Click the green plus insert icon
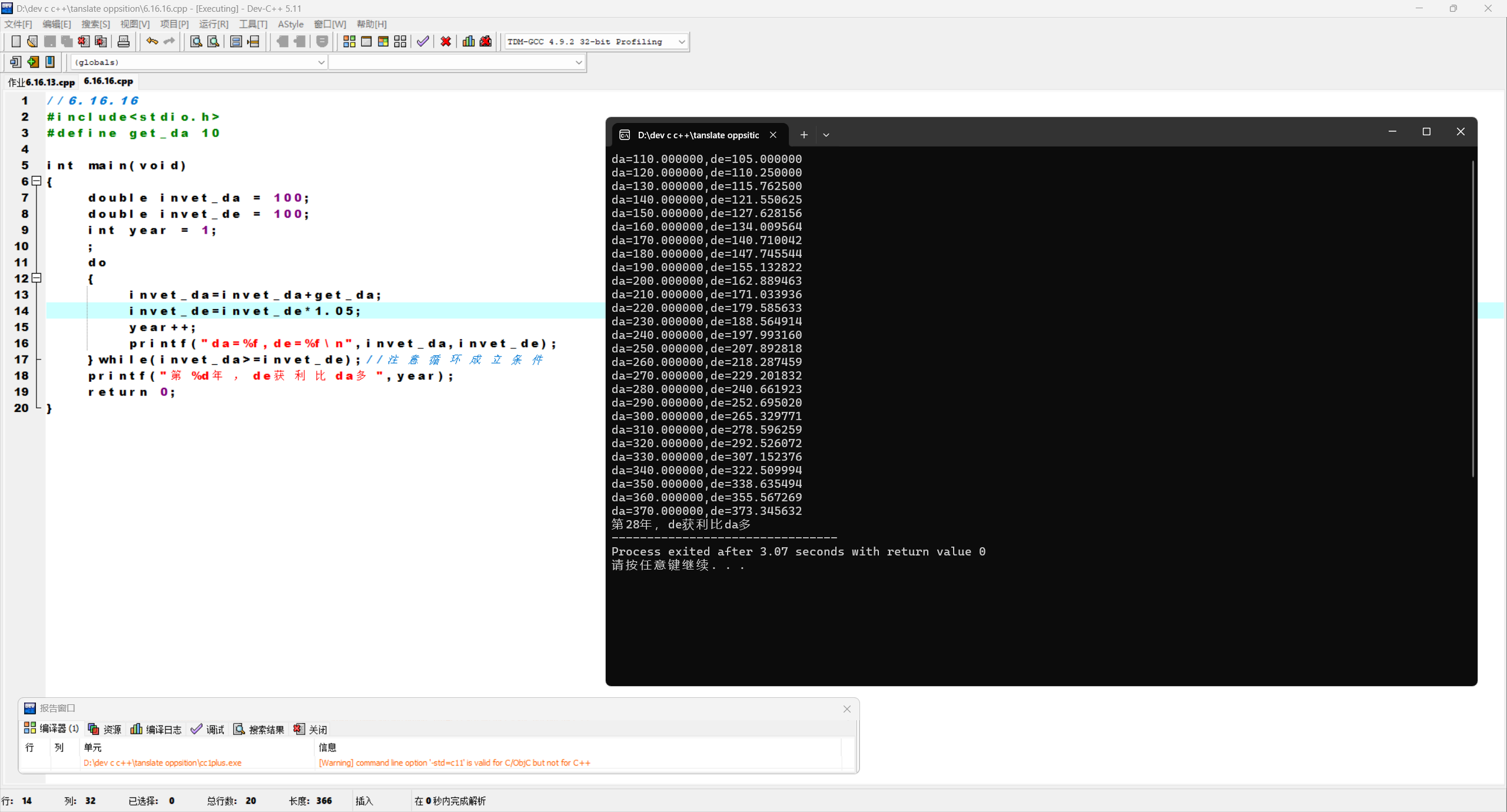 [x=33, y=62]
